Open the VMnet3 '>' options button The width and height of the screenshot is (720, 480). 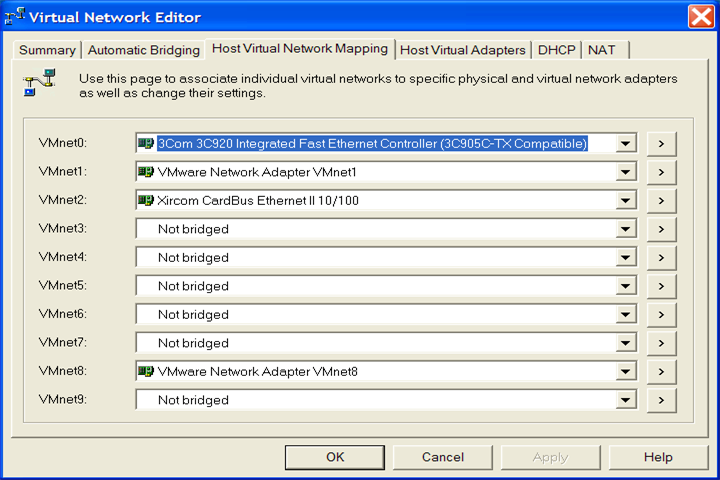[661, 230]
